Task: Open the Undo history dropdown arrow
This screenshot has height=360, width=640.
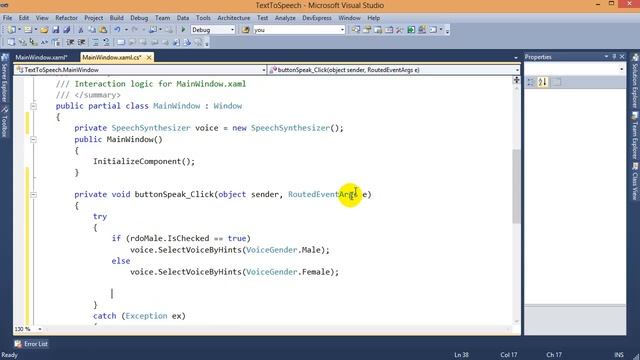Action: coord(126,30)
